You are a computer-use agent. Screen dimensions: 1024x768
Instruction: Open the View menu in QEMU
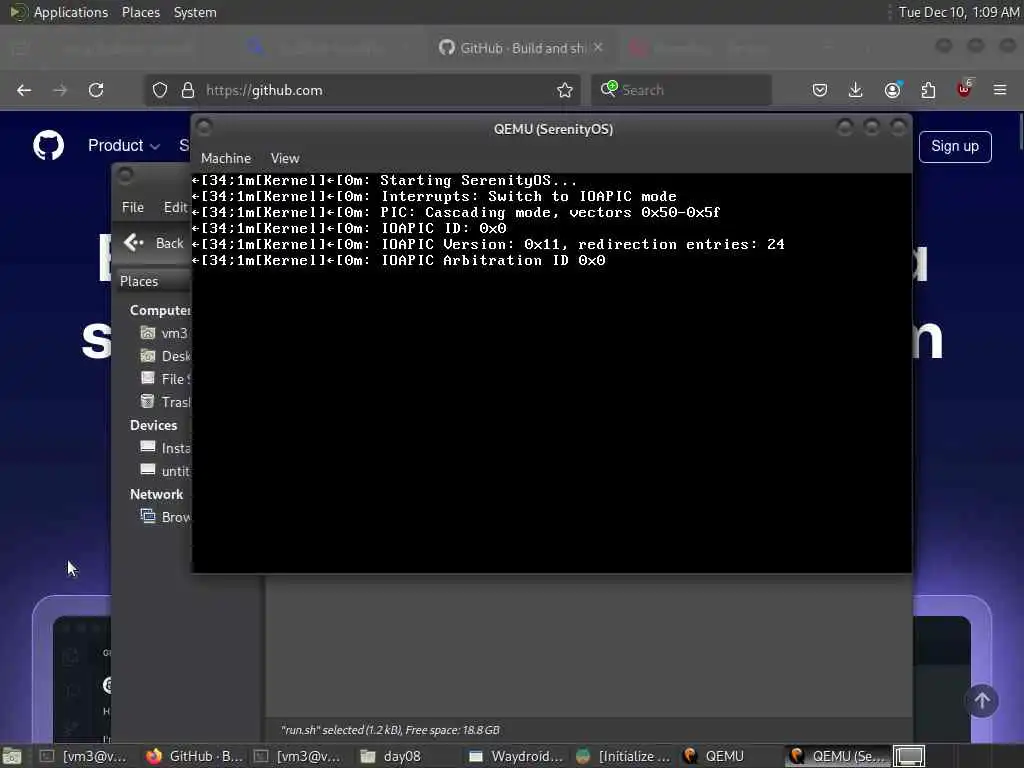(x=285, y=158)
